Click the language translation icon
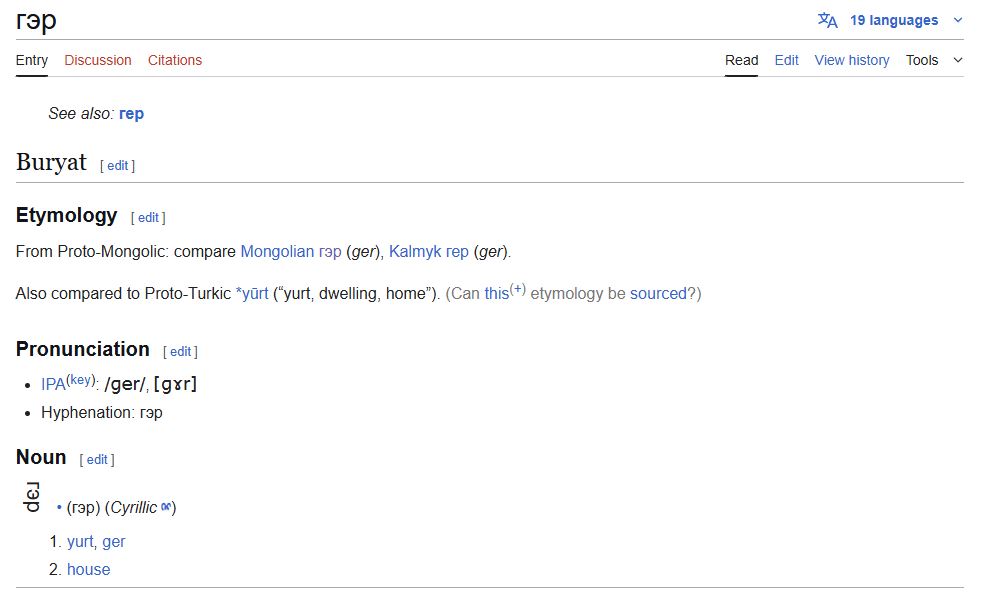This screenshot has width=982, height=608. [x=827, y=21]
